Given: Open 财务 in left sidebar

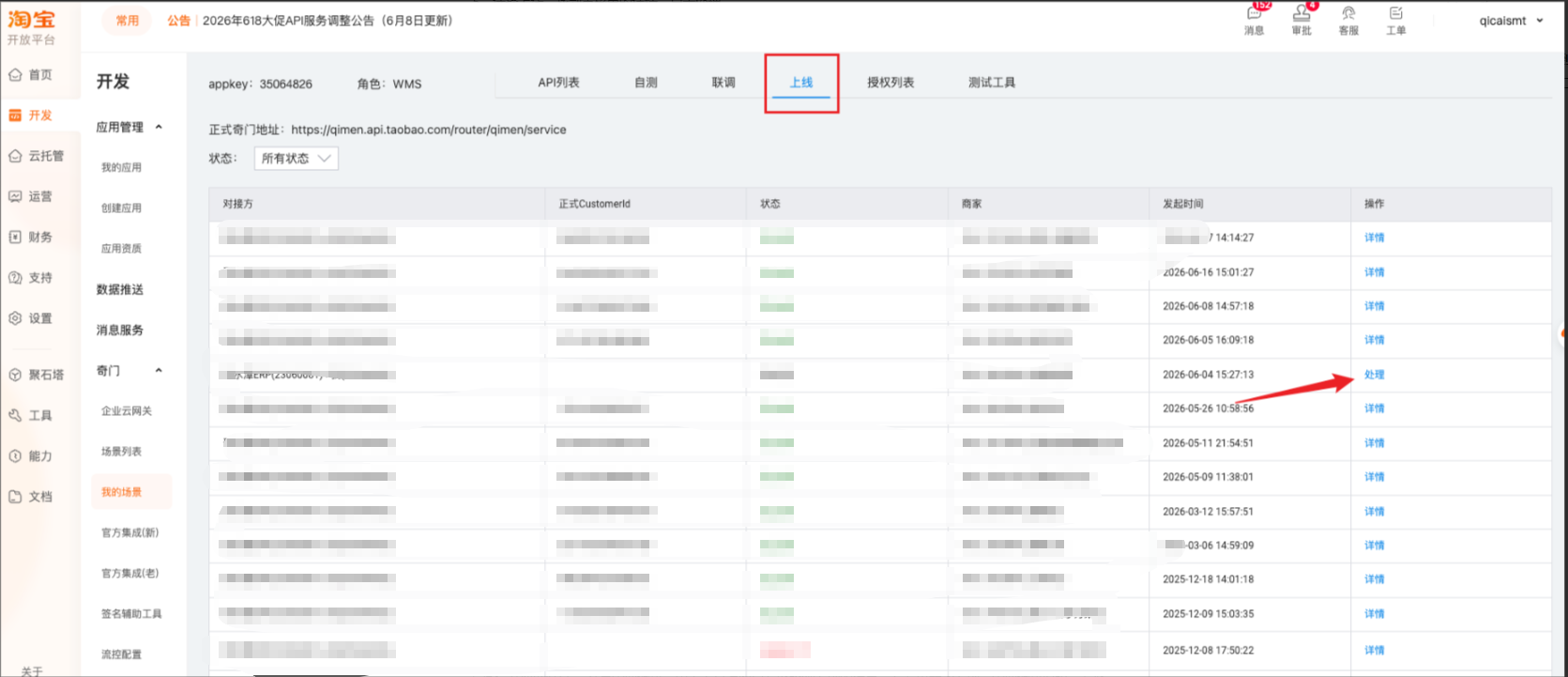Looking at the screenshot, I should 31,238.
